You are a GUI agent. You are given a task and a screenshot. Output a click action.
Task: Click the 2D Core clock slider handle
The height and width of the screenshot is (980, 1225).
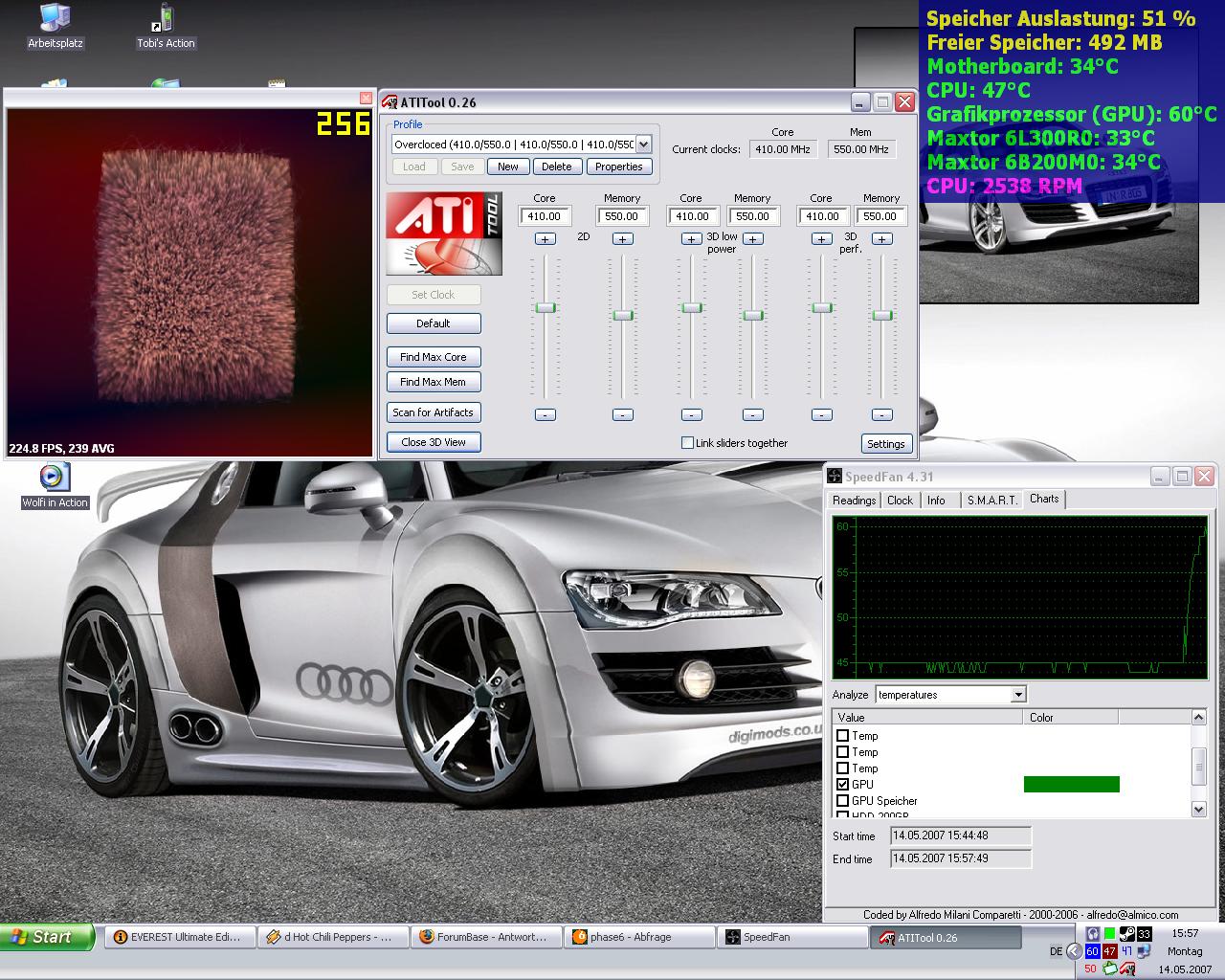pyautogui.click(x=545, y=308)
